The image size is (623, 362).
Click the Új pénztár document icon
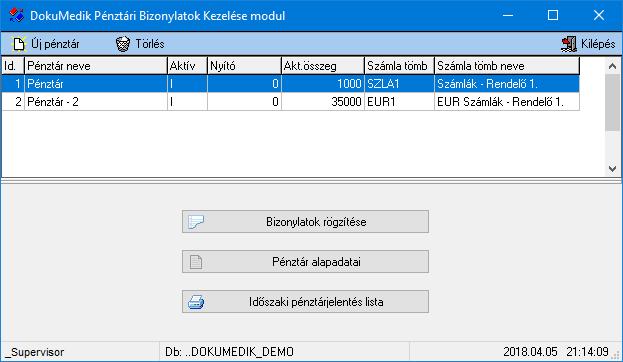[19, 44]
